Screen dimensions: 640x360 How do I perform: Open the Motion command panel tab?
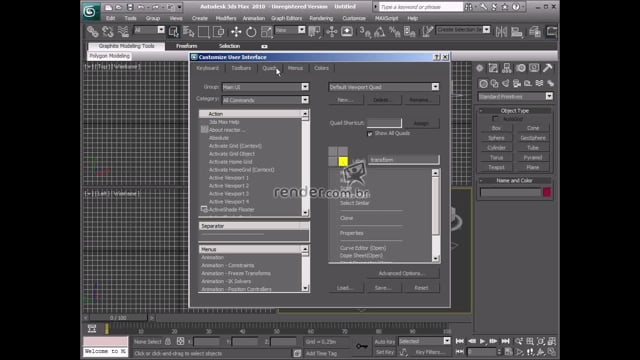click(520, 68)
